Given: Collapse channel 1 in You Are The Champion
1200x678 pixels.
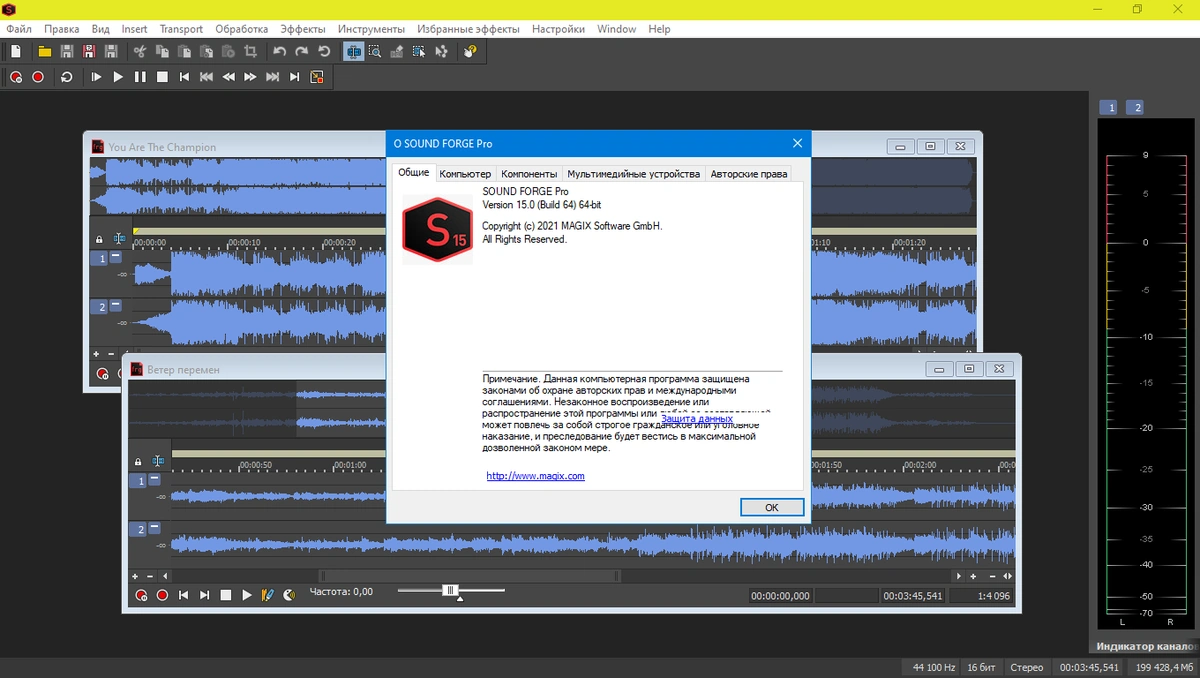Looking at the screenshot, I should click(x=115, y=257).
